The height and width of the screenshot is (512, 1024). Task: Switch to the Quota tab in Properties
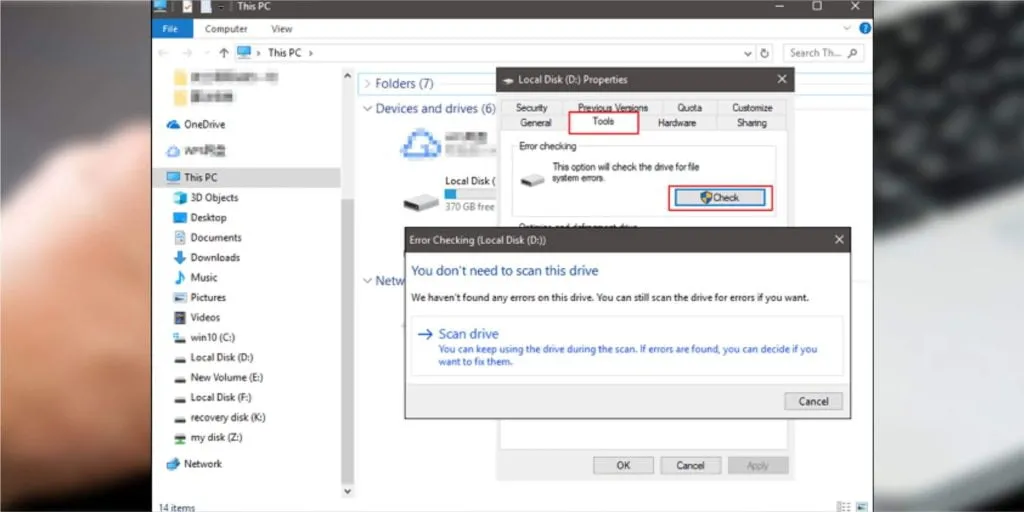pos(690,108)
